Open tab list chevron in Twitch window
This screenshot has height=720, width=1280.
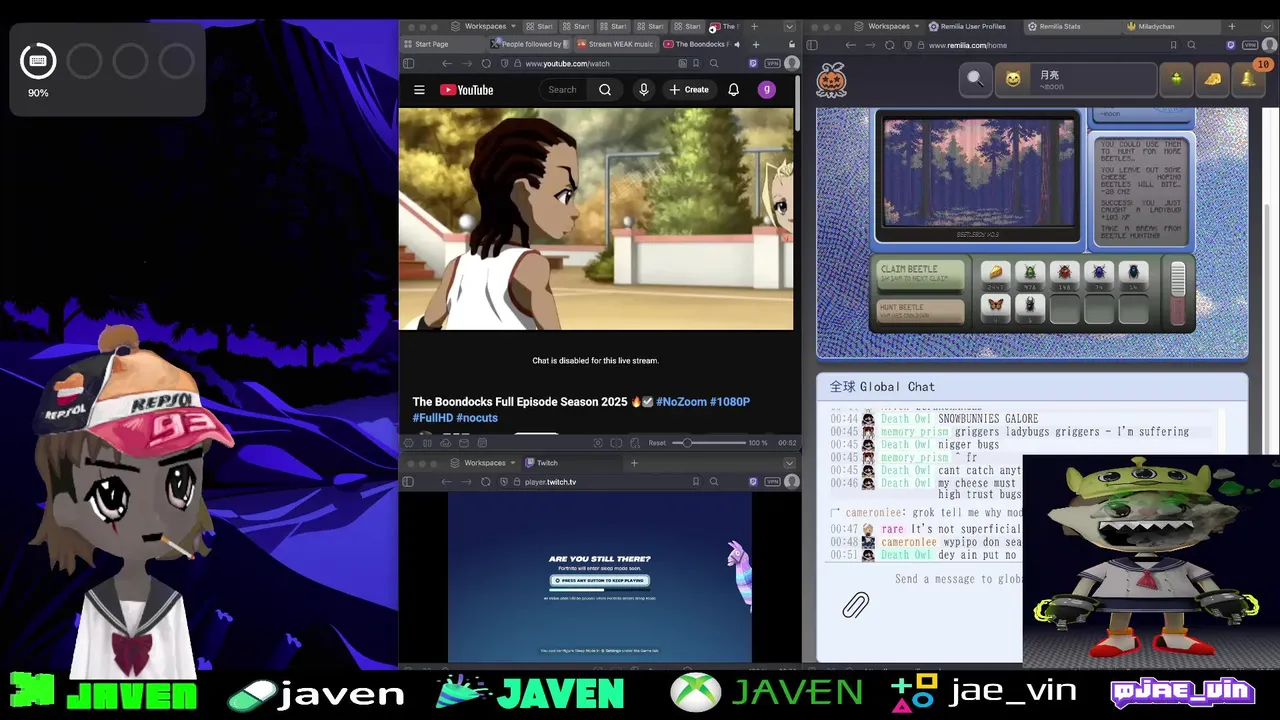click(x=789, y=463)
